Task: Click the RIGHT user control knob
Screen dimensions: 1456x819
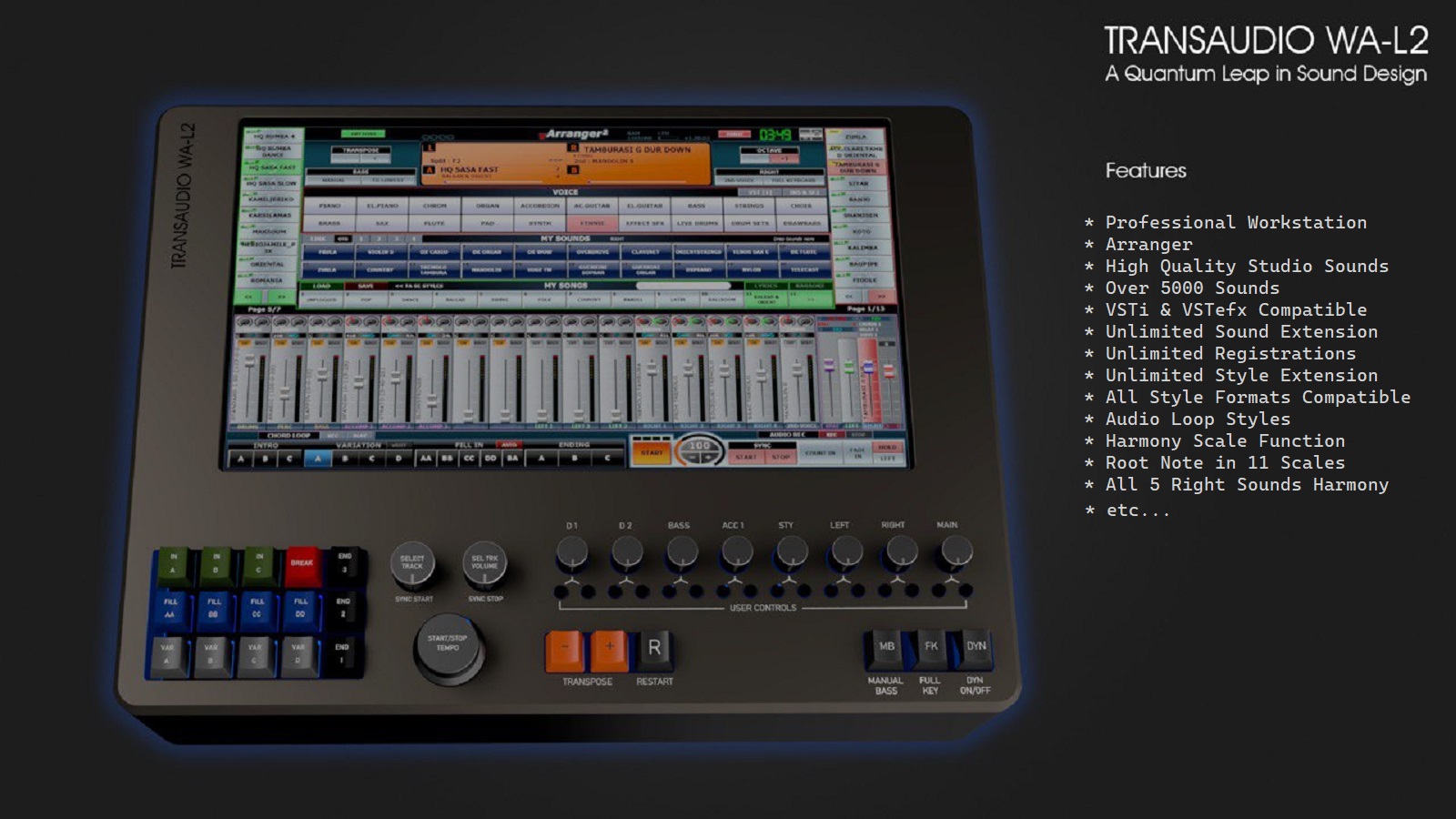Action: pyautogui.click(x=900, y=551)
